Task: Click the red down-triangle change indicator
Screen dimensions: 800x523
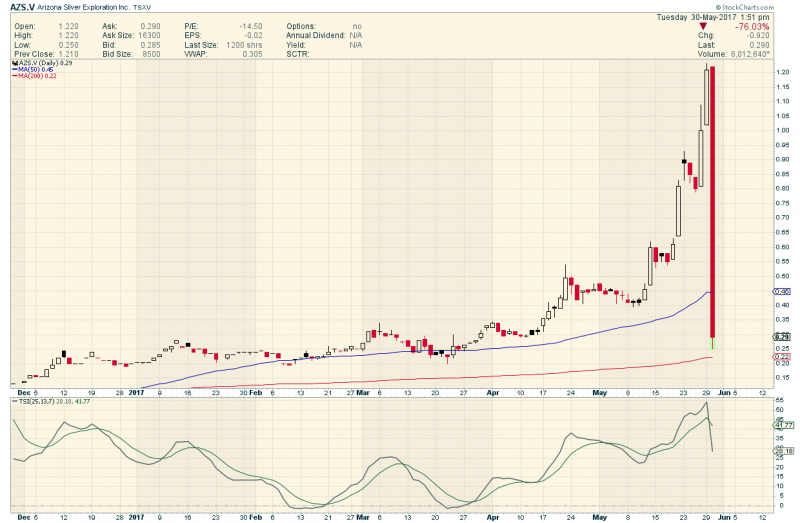Action: (x=703, y=26)
